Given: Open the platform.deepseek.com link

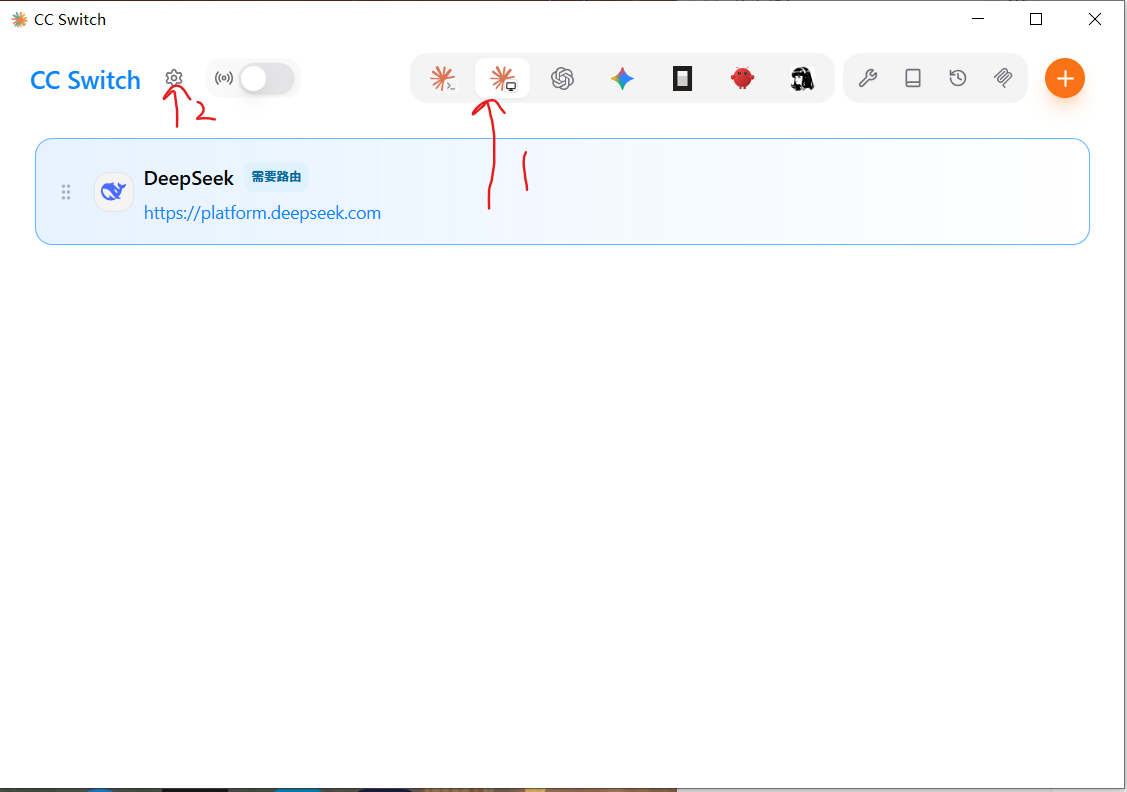Looking at the screenshot, I should [x=262, y=213].
